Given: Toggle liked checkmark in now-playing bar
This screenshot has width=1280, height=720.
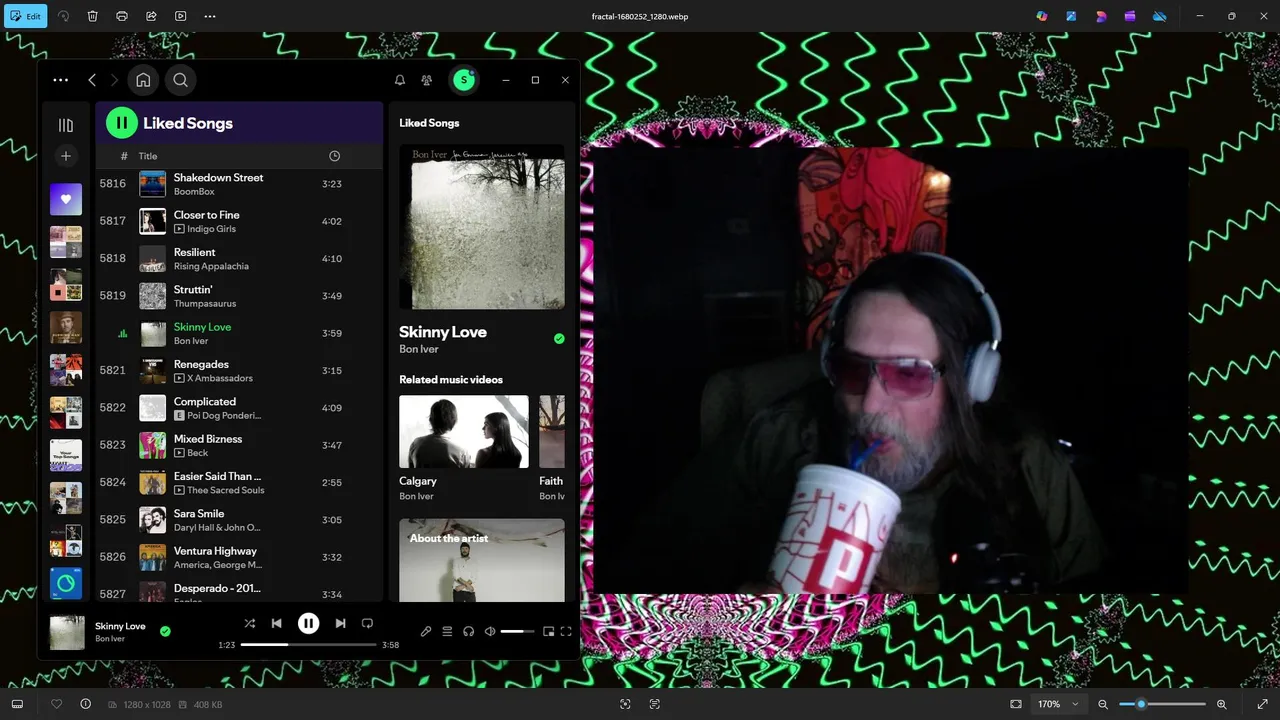Looking at the screenshot, I should pyautogui.click(x=165, y=631).
